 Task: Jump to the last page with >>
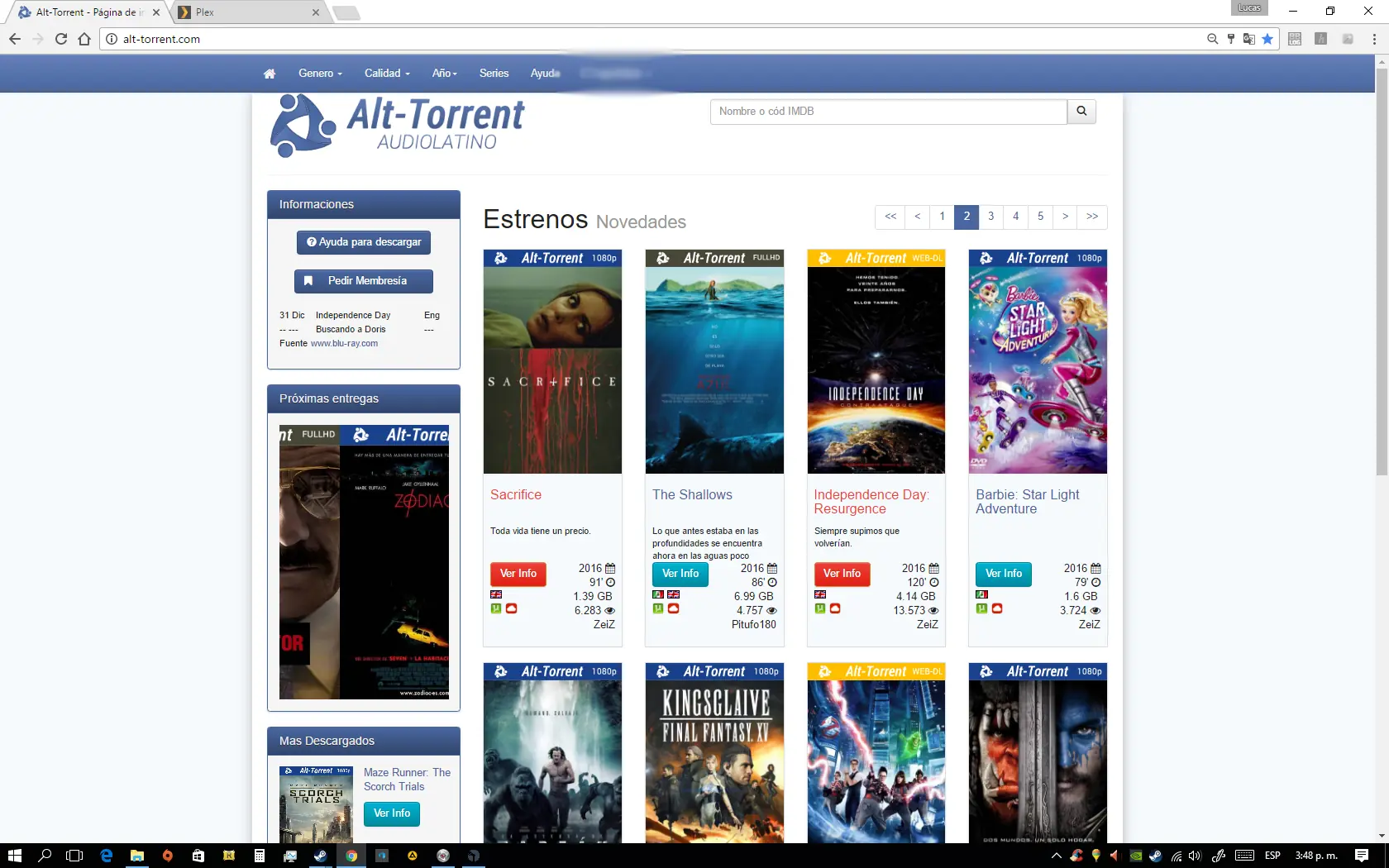(x=1092, y=217)
